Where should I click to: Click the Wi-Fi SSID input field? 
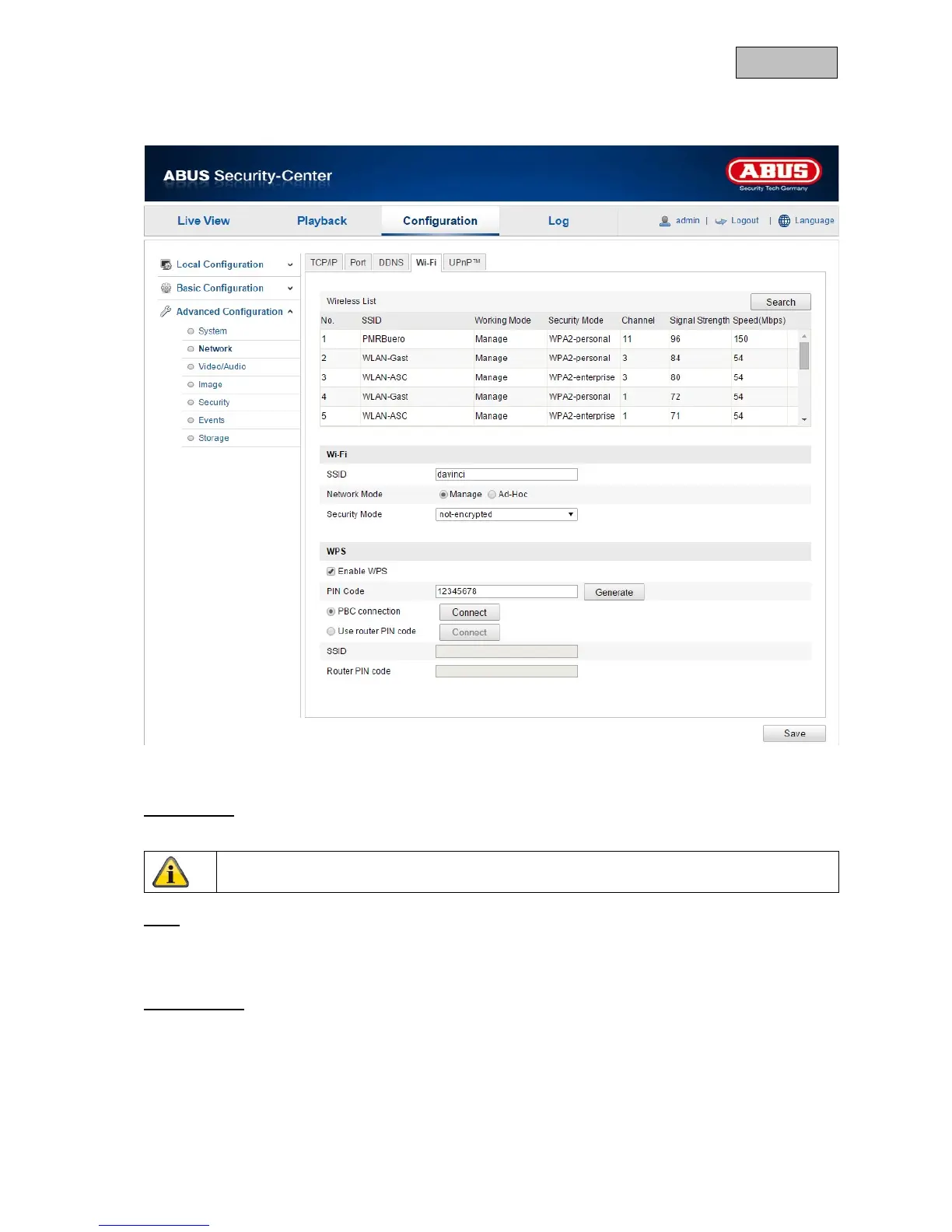pyautogui.click(x=506, y=474)
